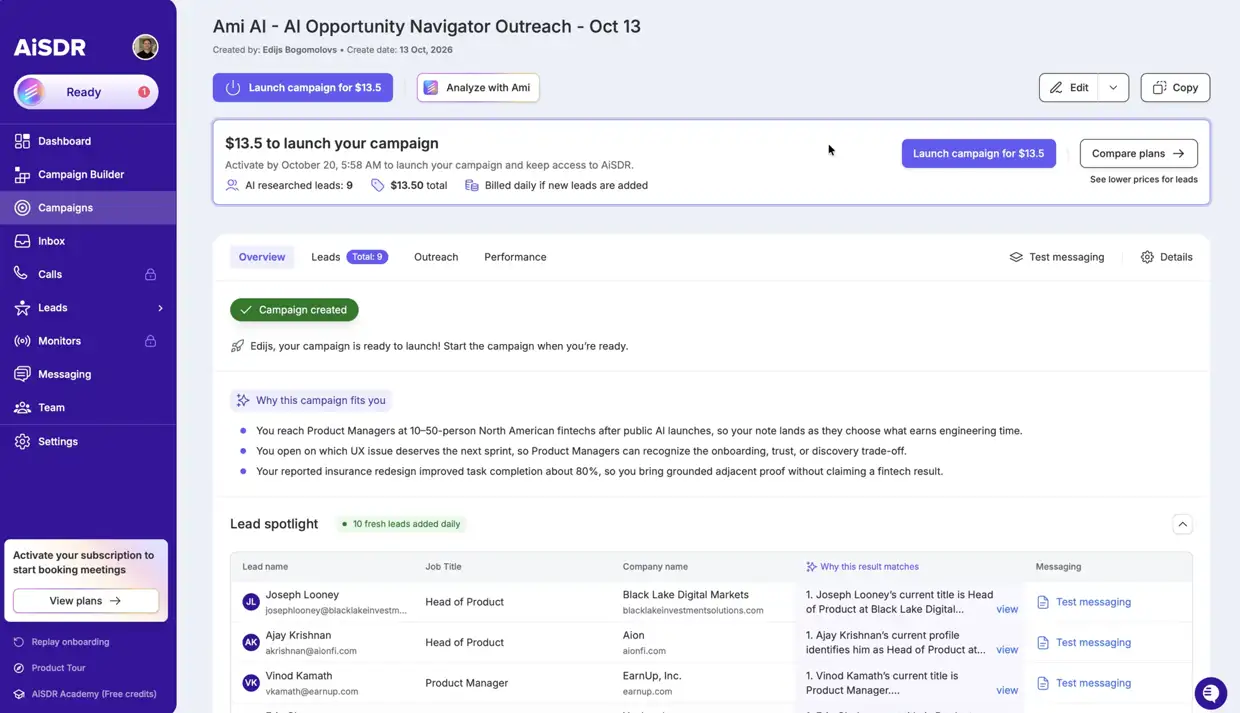Open Details panel link
The image size is (1240, 713).
(1167, 257)
